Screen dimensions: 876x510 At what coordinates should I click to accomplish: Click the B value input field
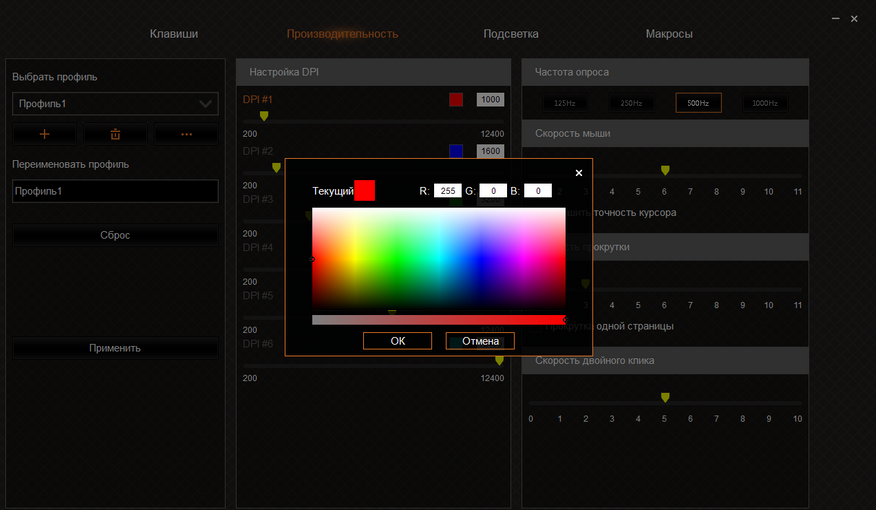[x=538, y=190]
